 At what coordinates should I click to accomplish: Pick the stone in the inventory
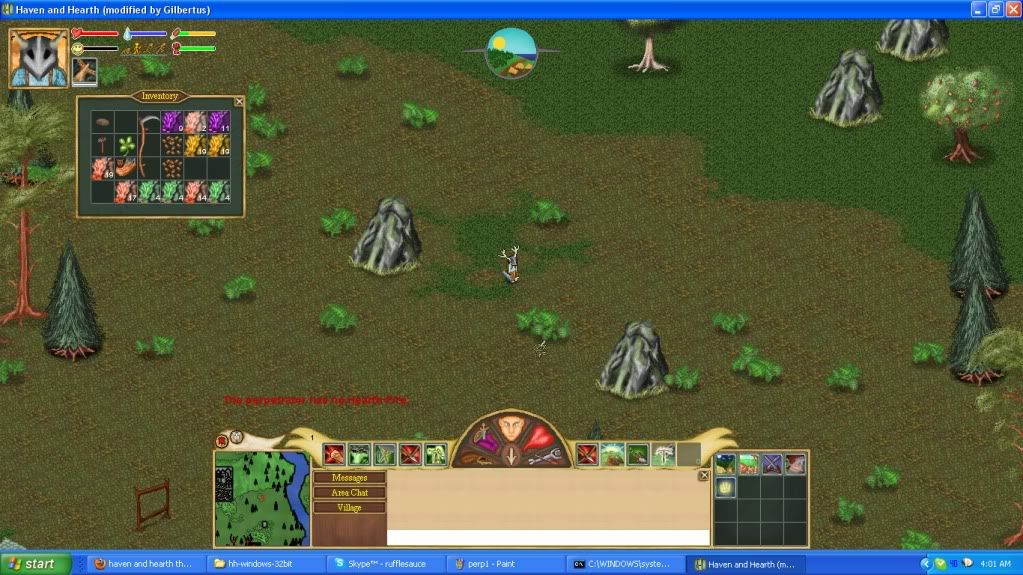click(x=102, y=122)
